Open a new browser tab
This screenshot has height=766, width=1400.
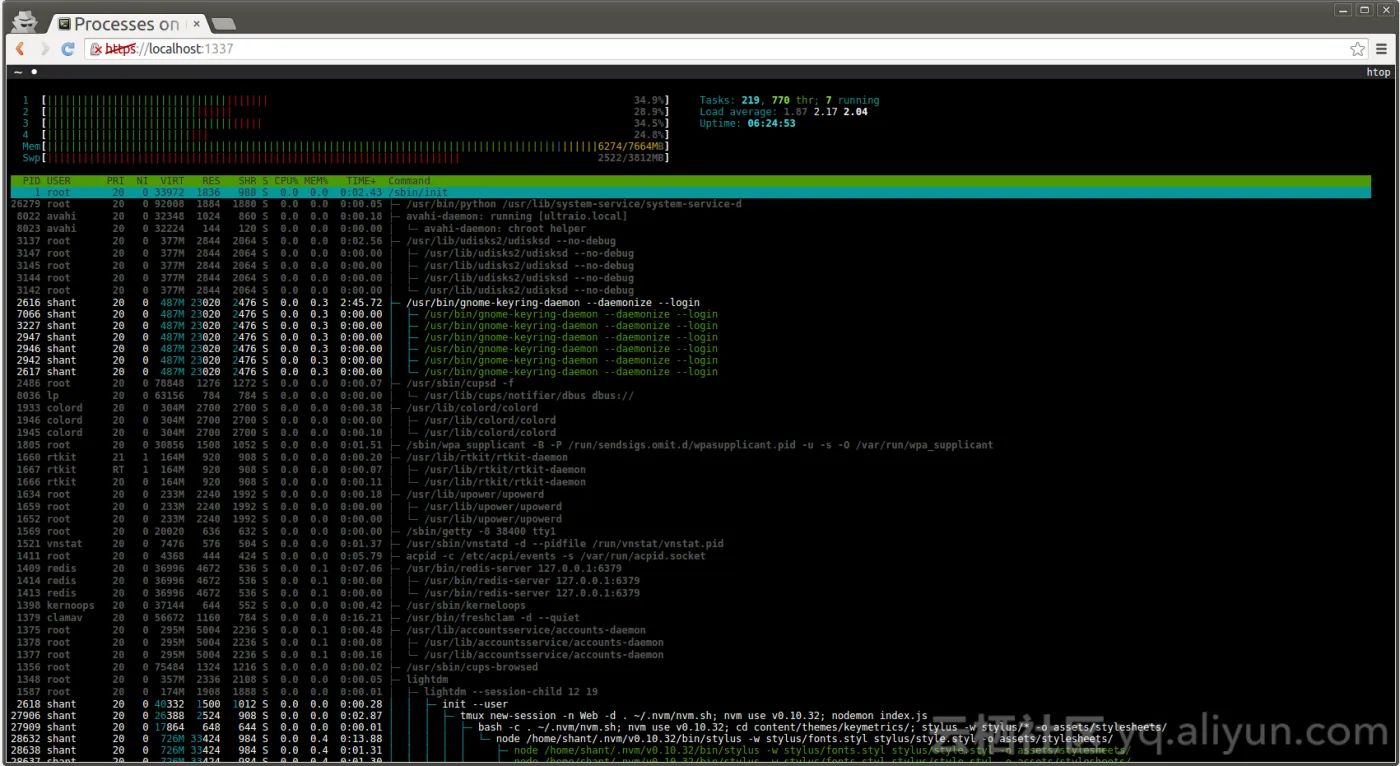224,24
